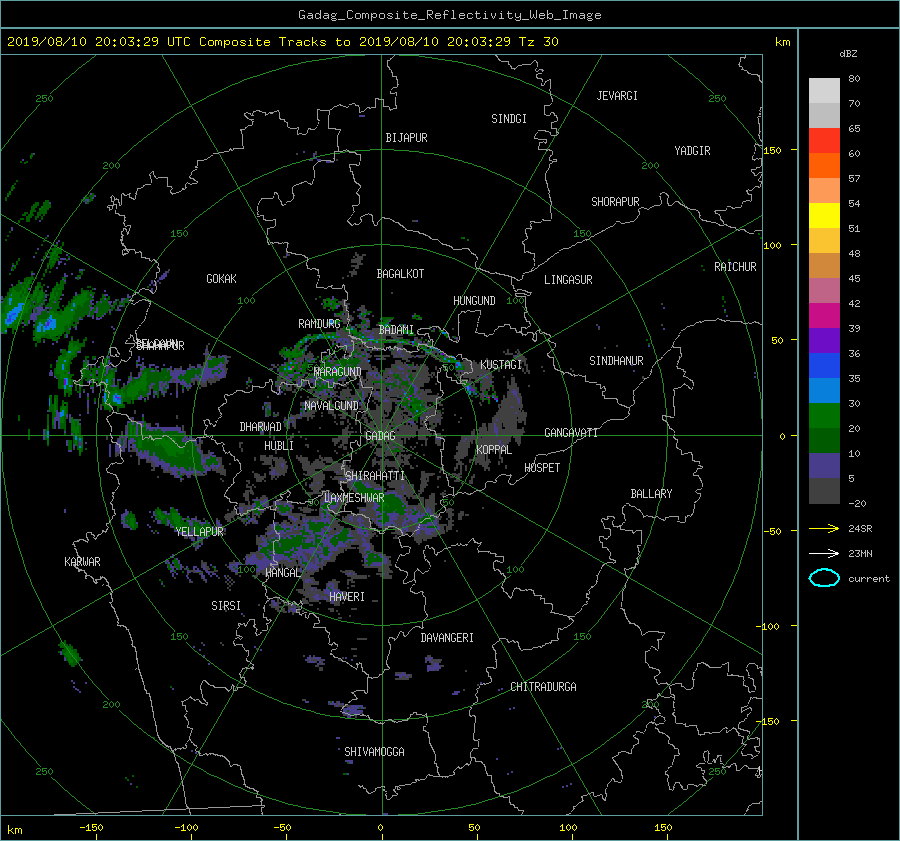Image resolution: width=900 pixels, height=841 pixels.
Task: Click the 'CHITRADURGA' city label
Action: (x=543, y=687)
